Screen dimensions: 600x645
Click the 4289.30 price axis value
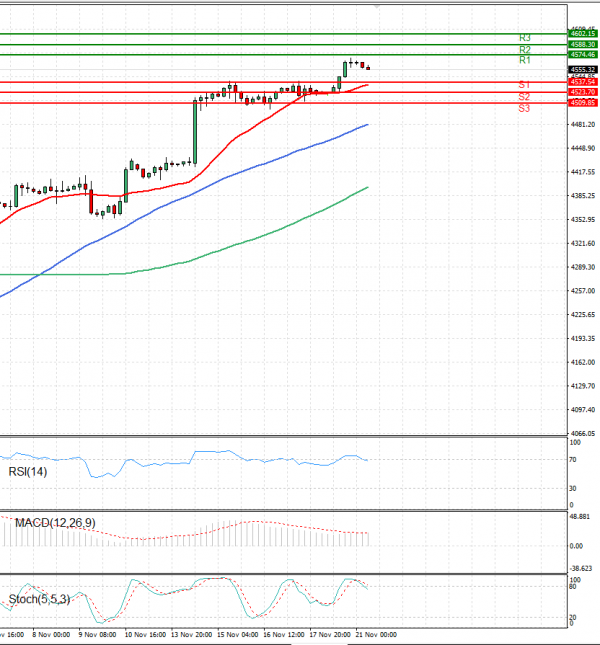point(583,267)
